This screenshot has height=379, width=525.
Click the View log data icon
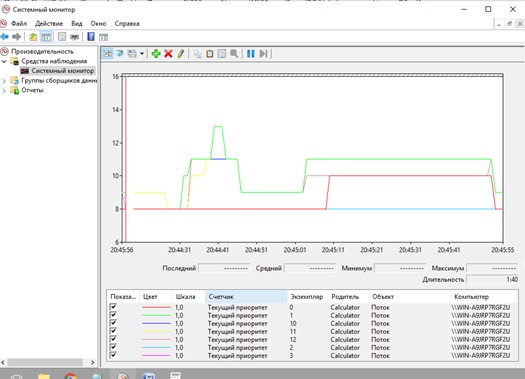120,54
